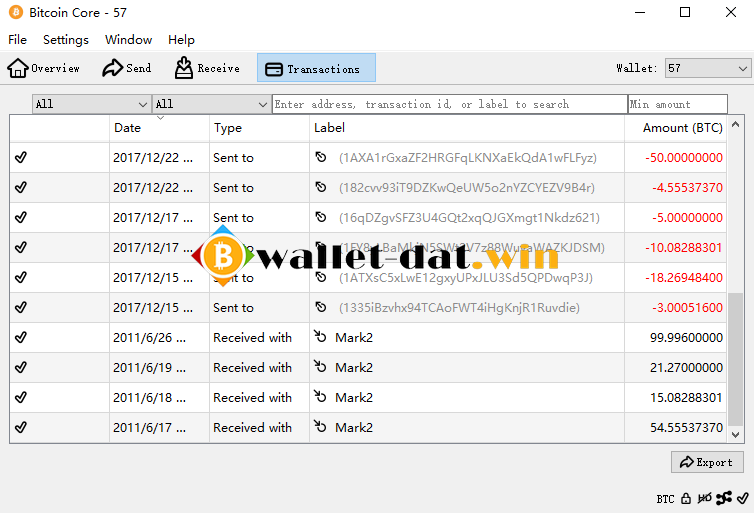Viewport: 754px width, 513px height.
Task: Click the address or label search field
Action: pyautogui.click(x=450, y=104)
